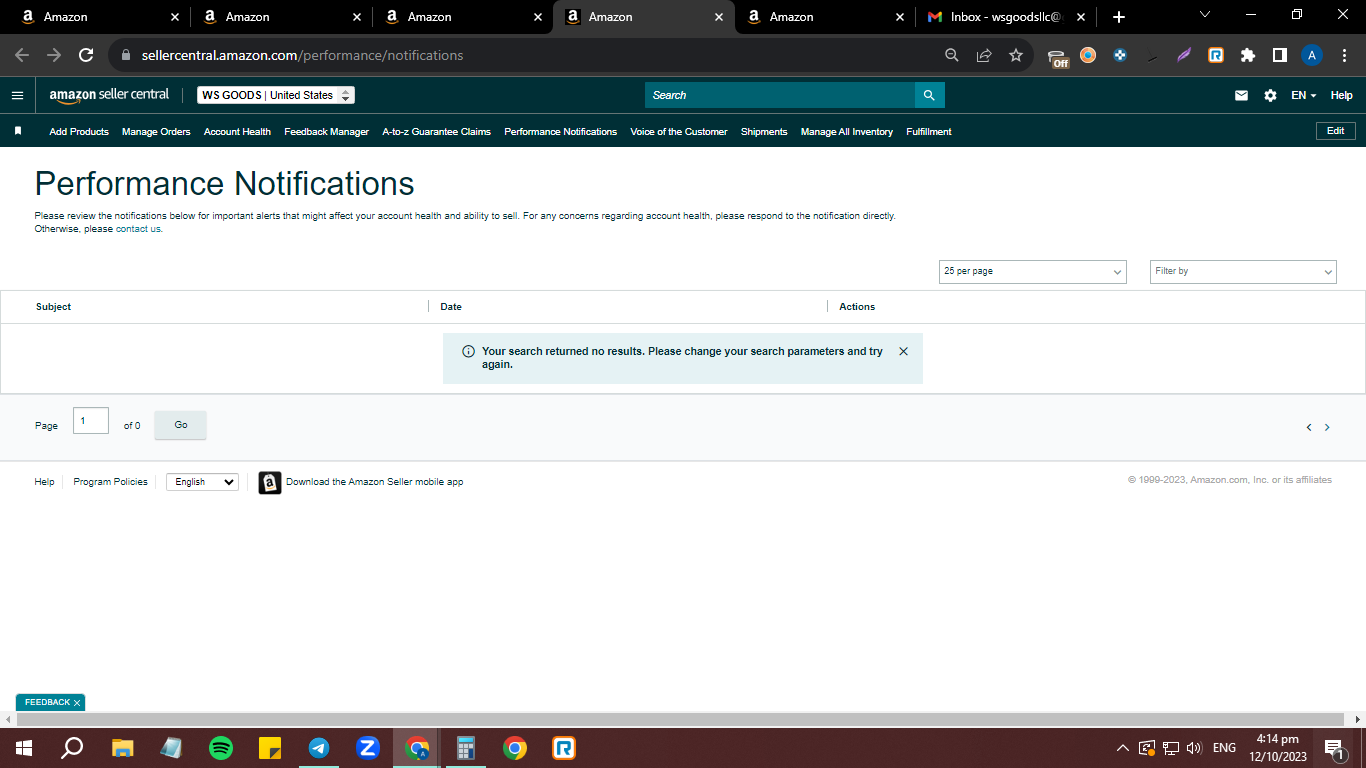The height and width of the screenshot is (768, 1366).
Task: Go to Manage Orders
Action: point(156,131)
